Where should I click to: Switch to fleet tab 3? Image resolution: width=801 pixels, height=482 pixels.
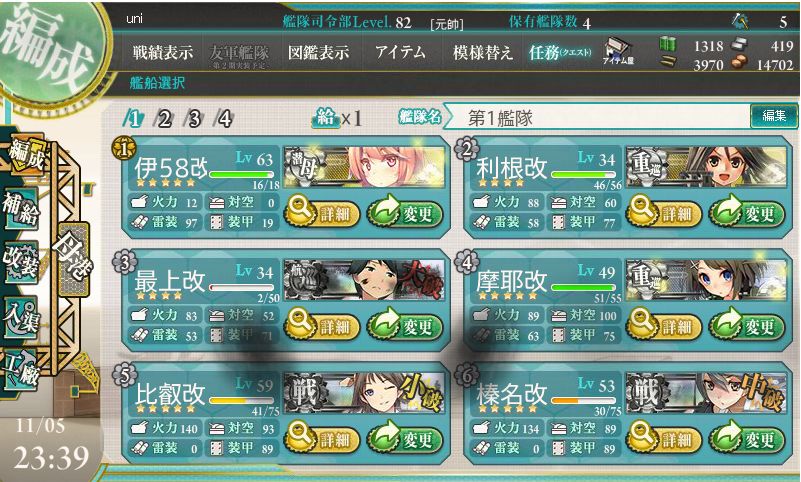195,119
